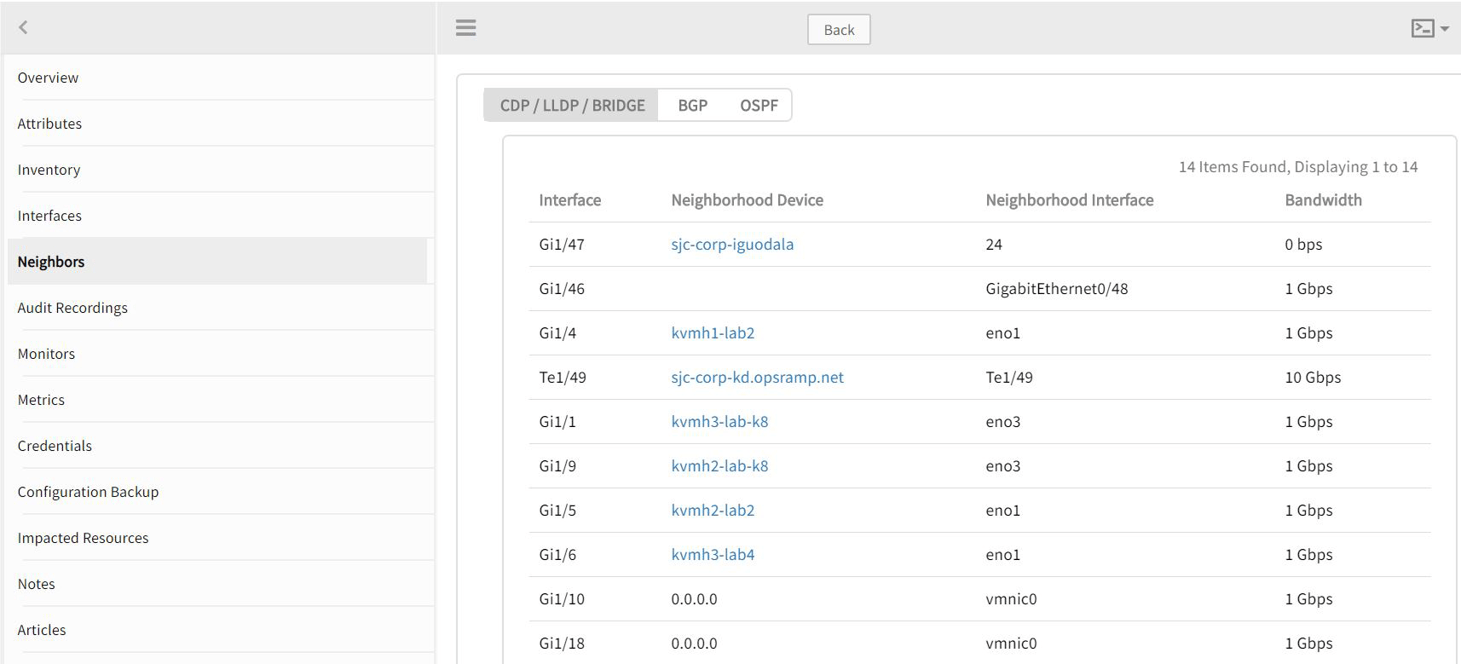
Task: Click the 0.0.0.0 device in Gi1/10 row
Action: (x=694, y=599)
